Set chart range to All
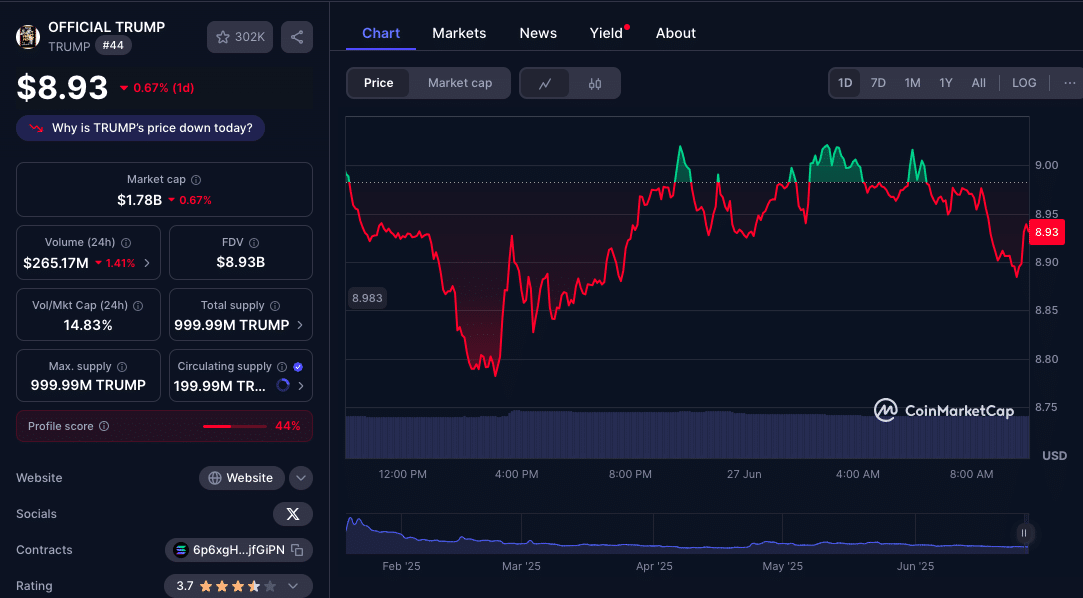The height and width of the screenshot is (598, 1083). click(x=979, y=83)
